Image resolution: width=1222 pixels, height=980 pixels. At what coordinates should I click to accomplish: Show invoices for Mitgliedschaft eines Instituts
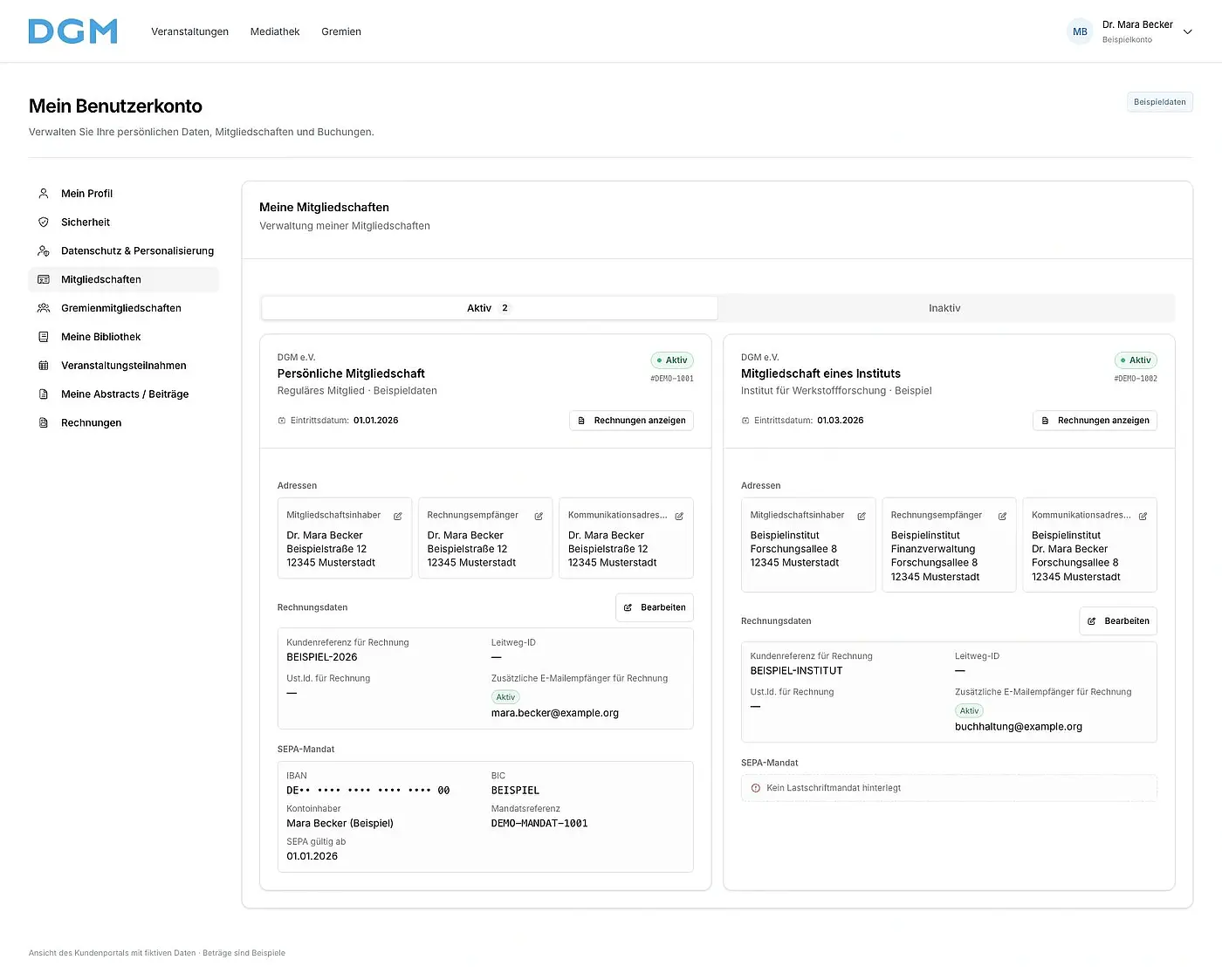(1095, 421)
